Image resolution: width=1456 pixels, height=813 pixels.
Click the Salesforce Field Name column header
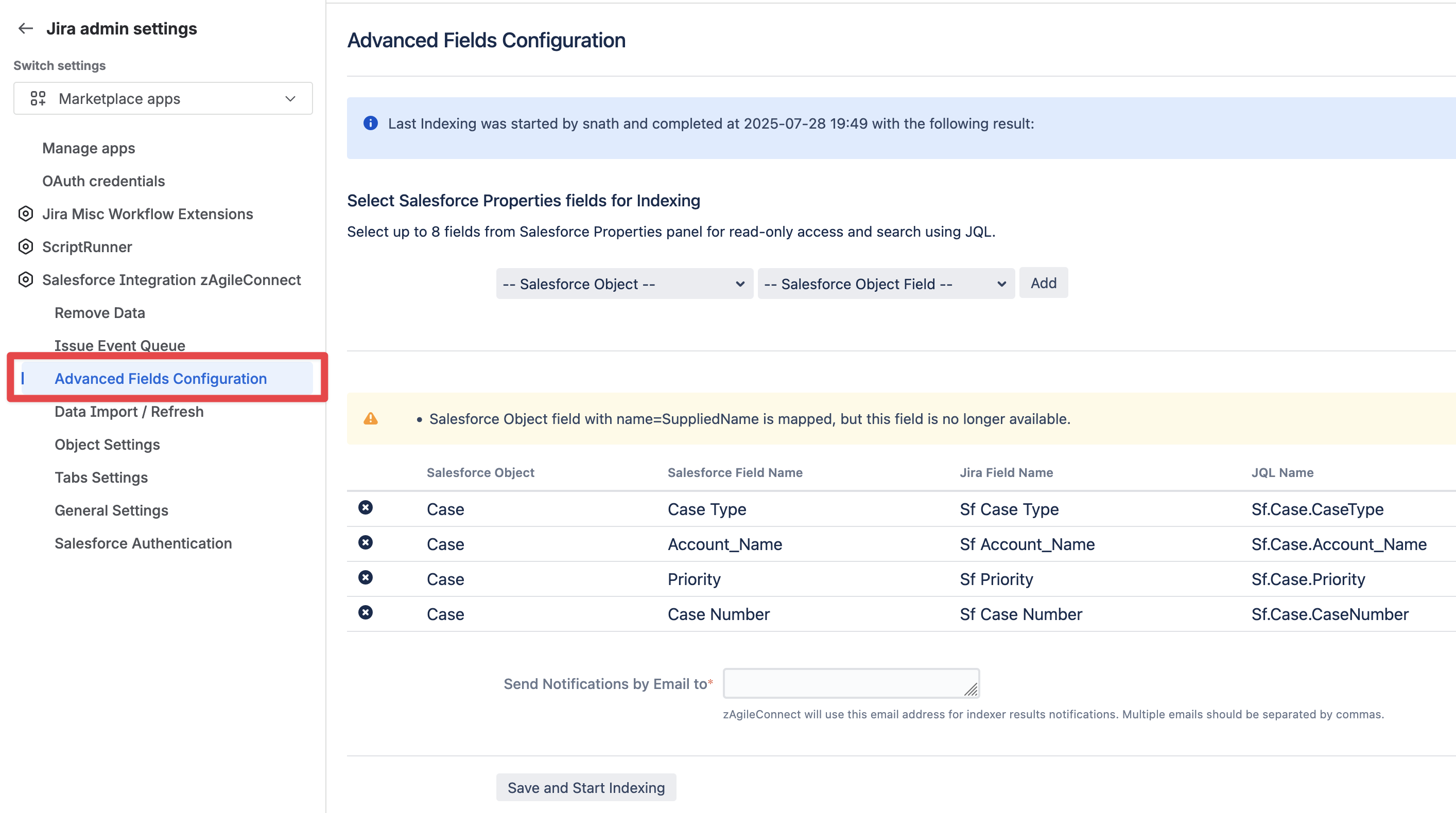735,472
